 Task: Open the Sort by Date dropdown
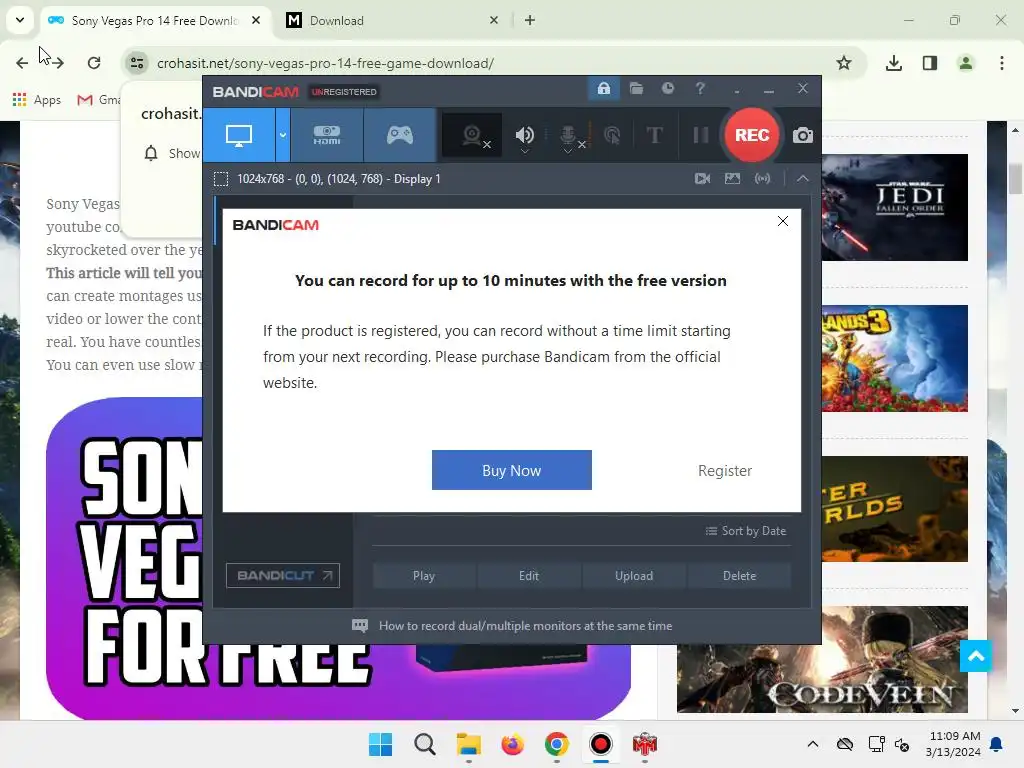[746, 531]
